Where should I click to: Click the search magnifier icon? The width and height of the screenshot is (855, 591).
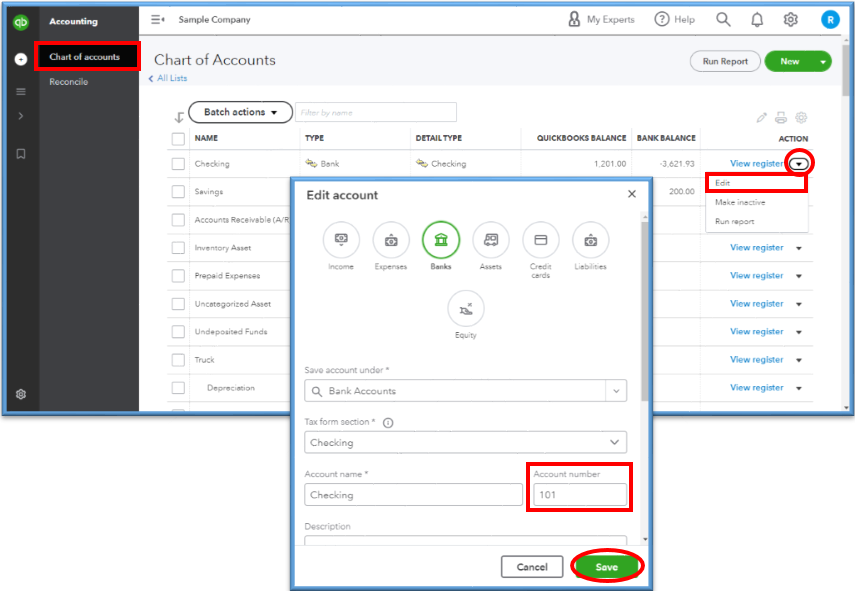point(723,20)
